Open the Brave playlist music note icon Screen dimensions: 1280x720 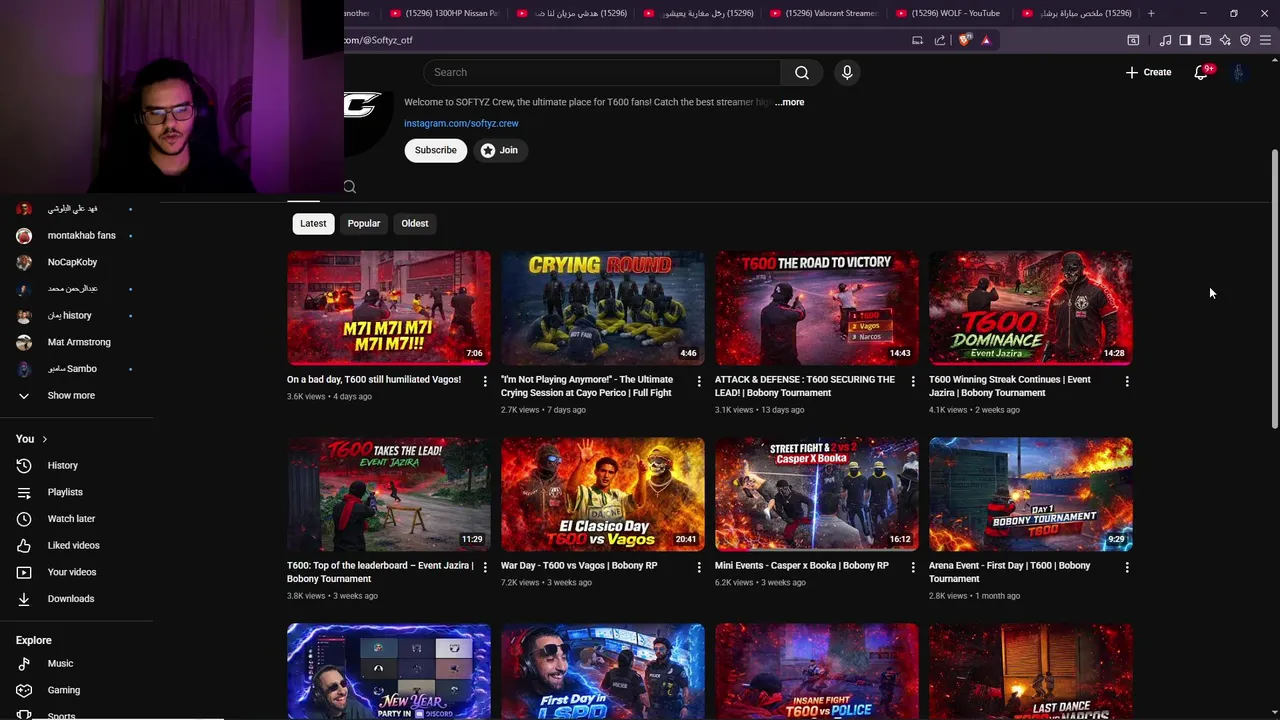click(x=1165, y=40)
